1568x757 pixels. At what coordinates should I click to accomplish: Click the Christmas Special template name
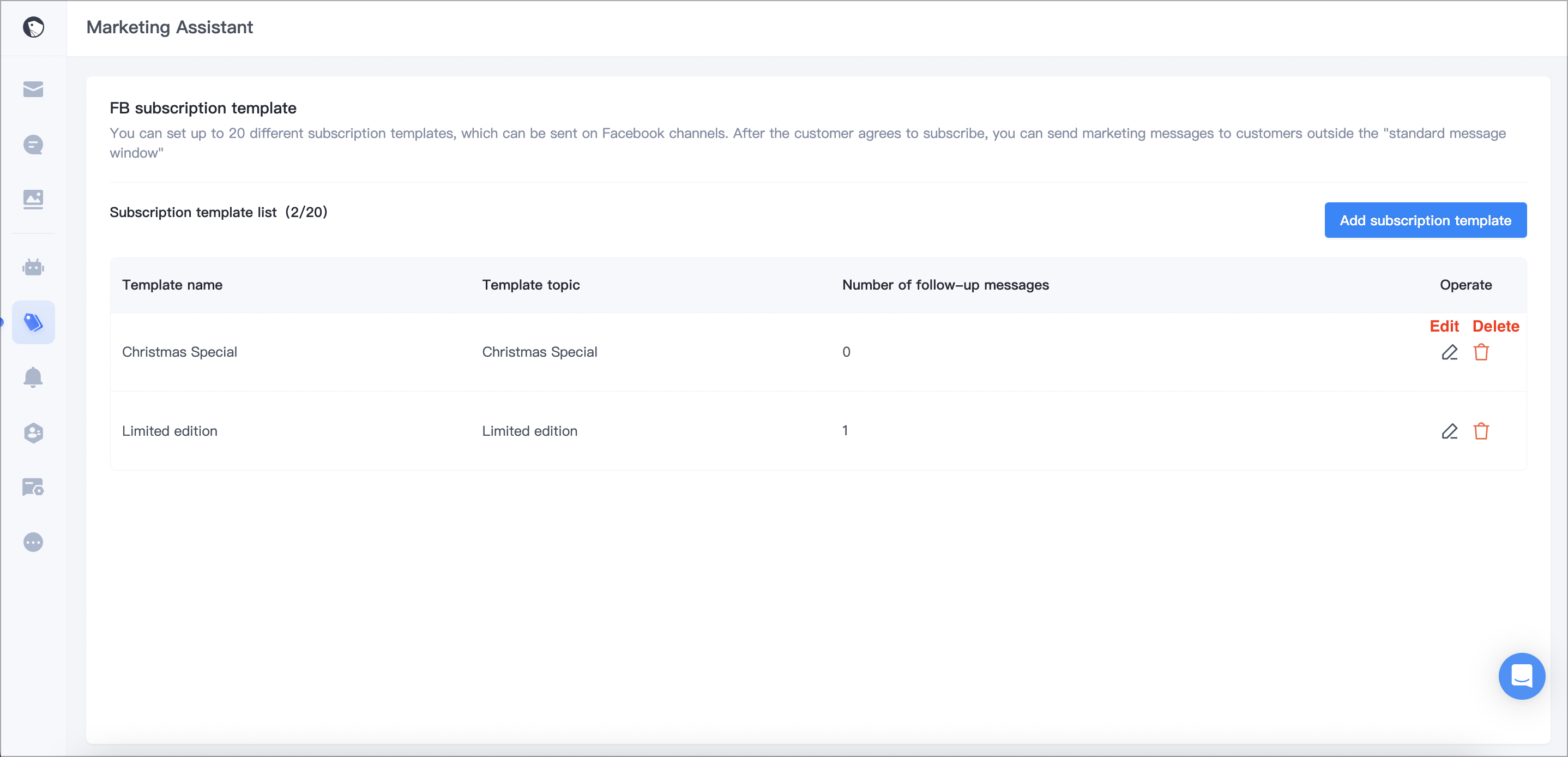click(179, 352)
